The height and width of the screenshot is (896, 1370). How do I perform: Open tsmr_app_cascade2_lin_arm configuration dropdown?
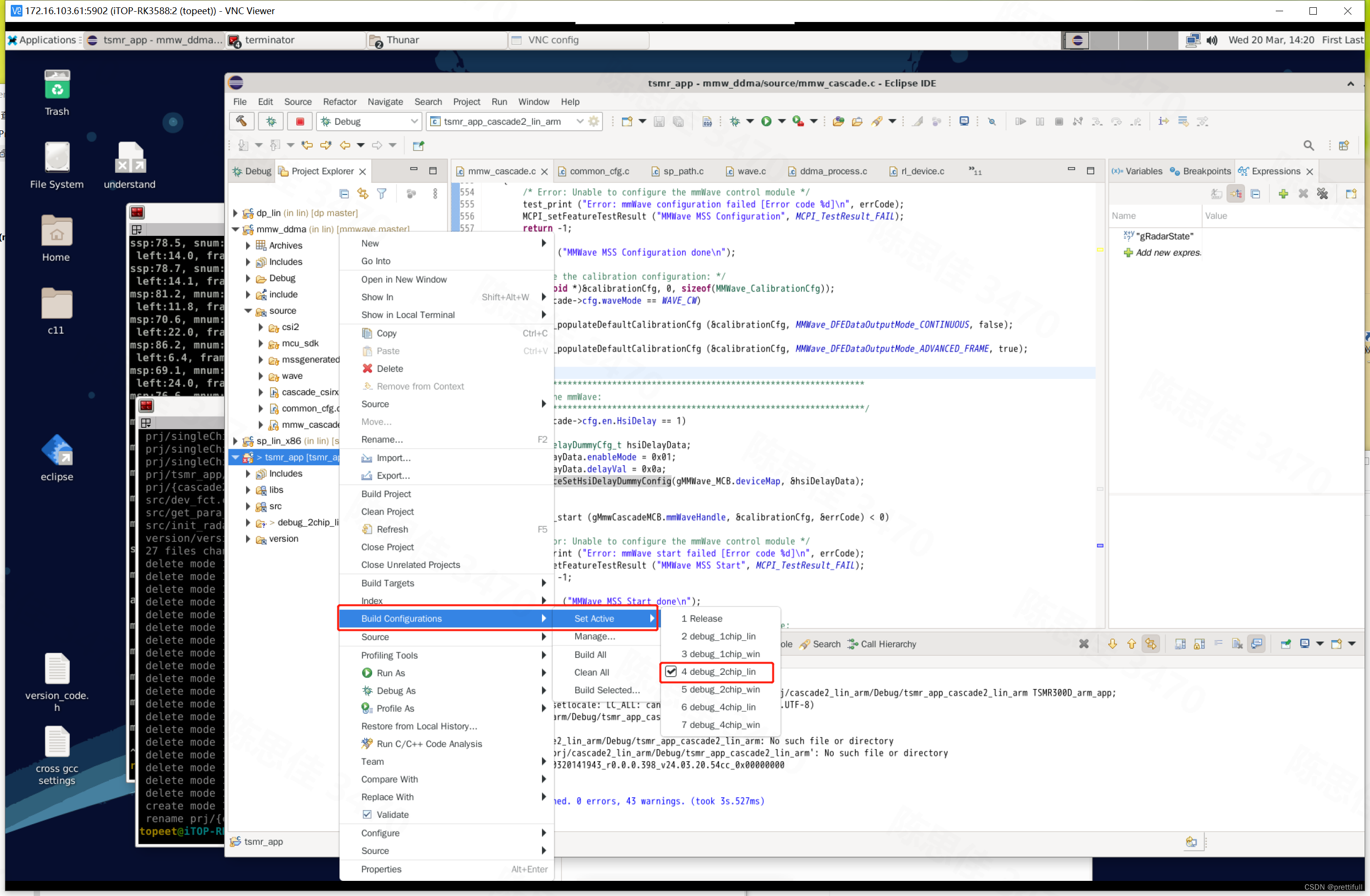click(580, 122)
